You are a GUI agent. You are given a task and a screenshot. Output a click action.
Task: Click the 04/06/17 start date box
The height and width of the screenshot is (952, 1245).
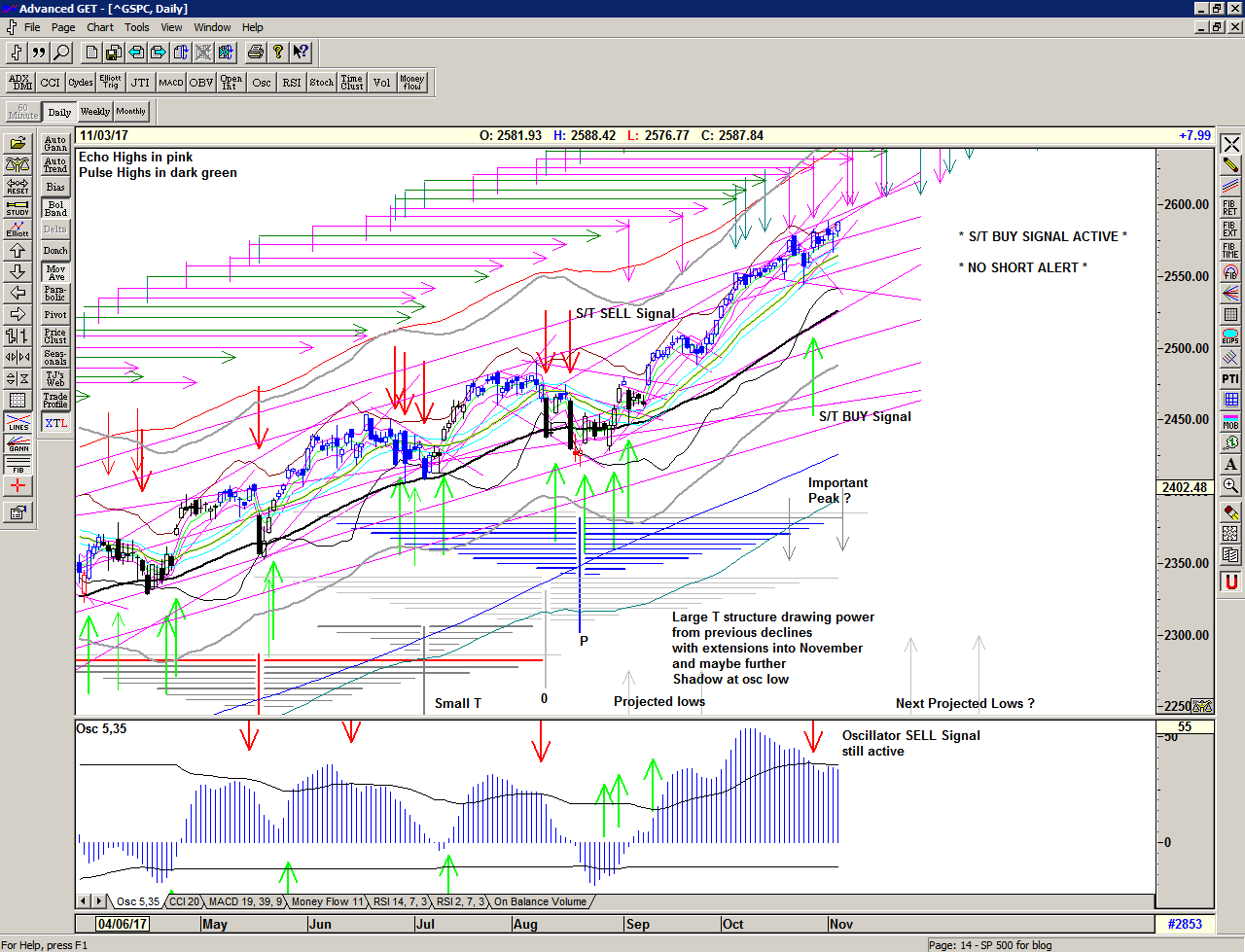coord(122,924)
